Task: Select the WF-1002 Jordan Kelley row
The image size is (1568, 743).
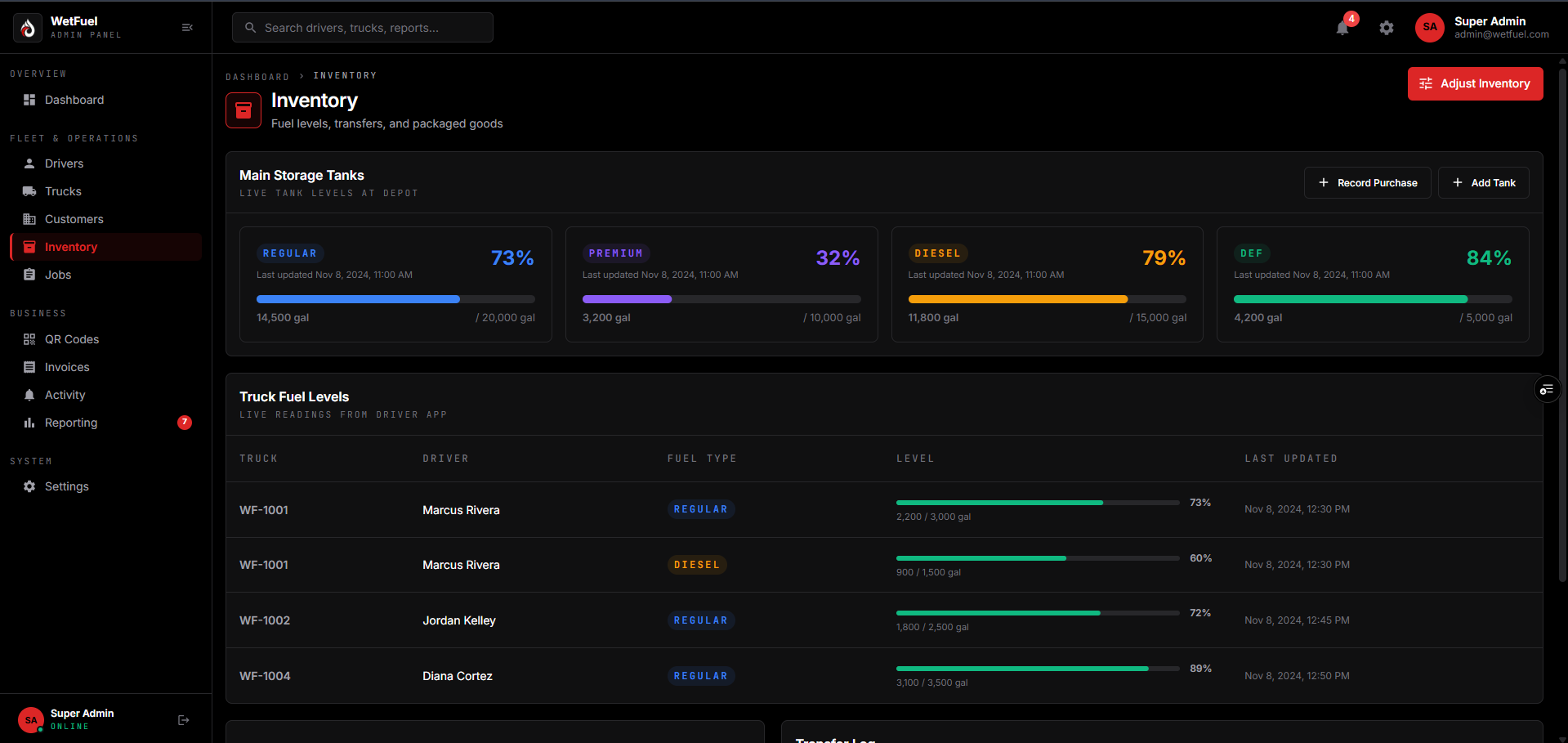Action: [884, 620]
